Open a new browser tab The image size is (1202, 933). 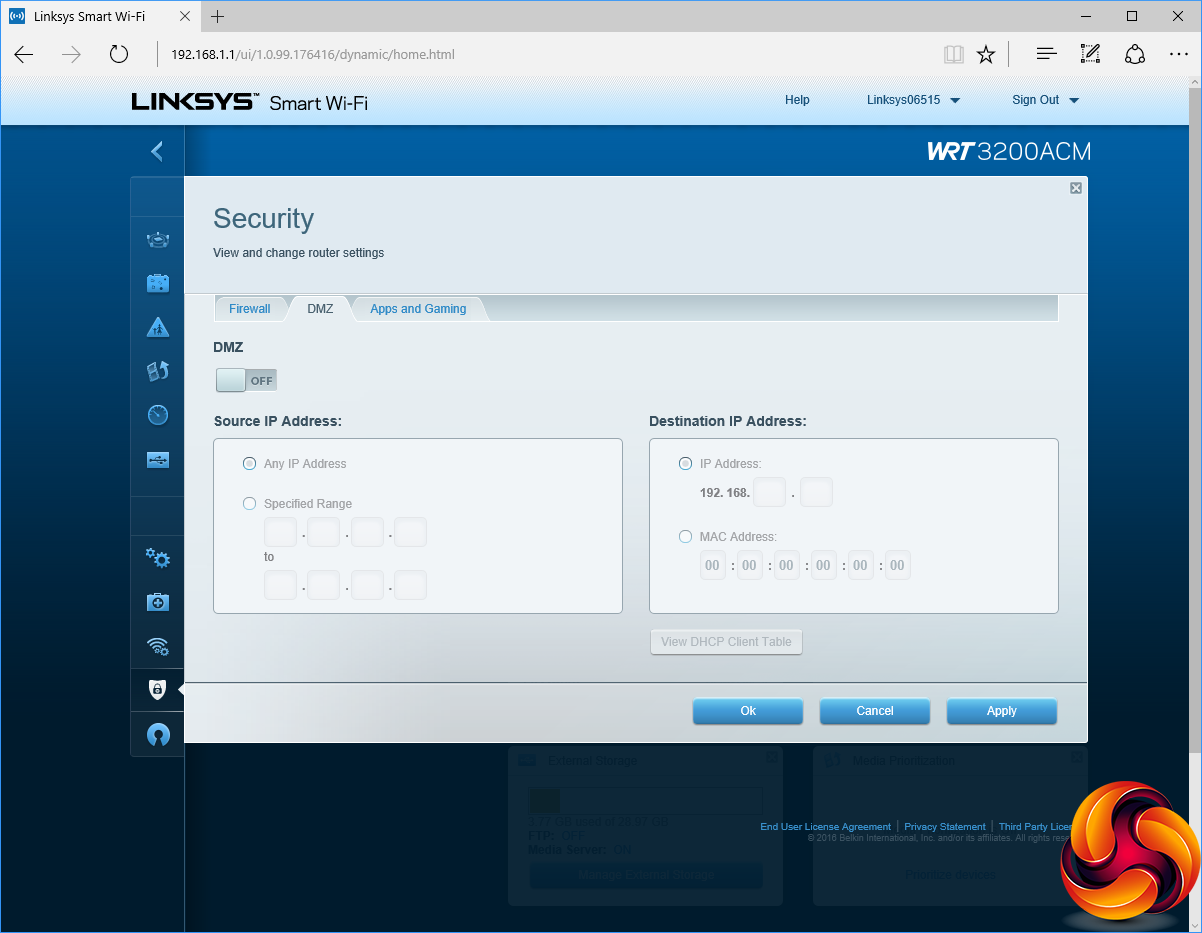[x=218, y=16]
